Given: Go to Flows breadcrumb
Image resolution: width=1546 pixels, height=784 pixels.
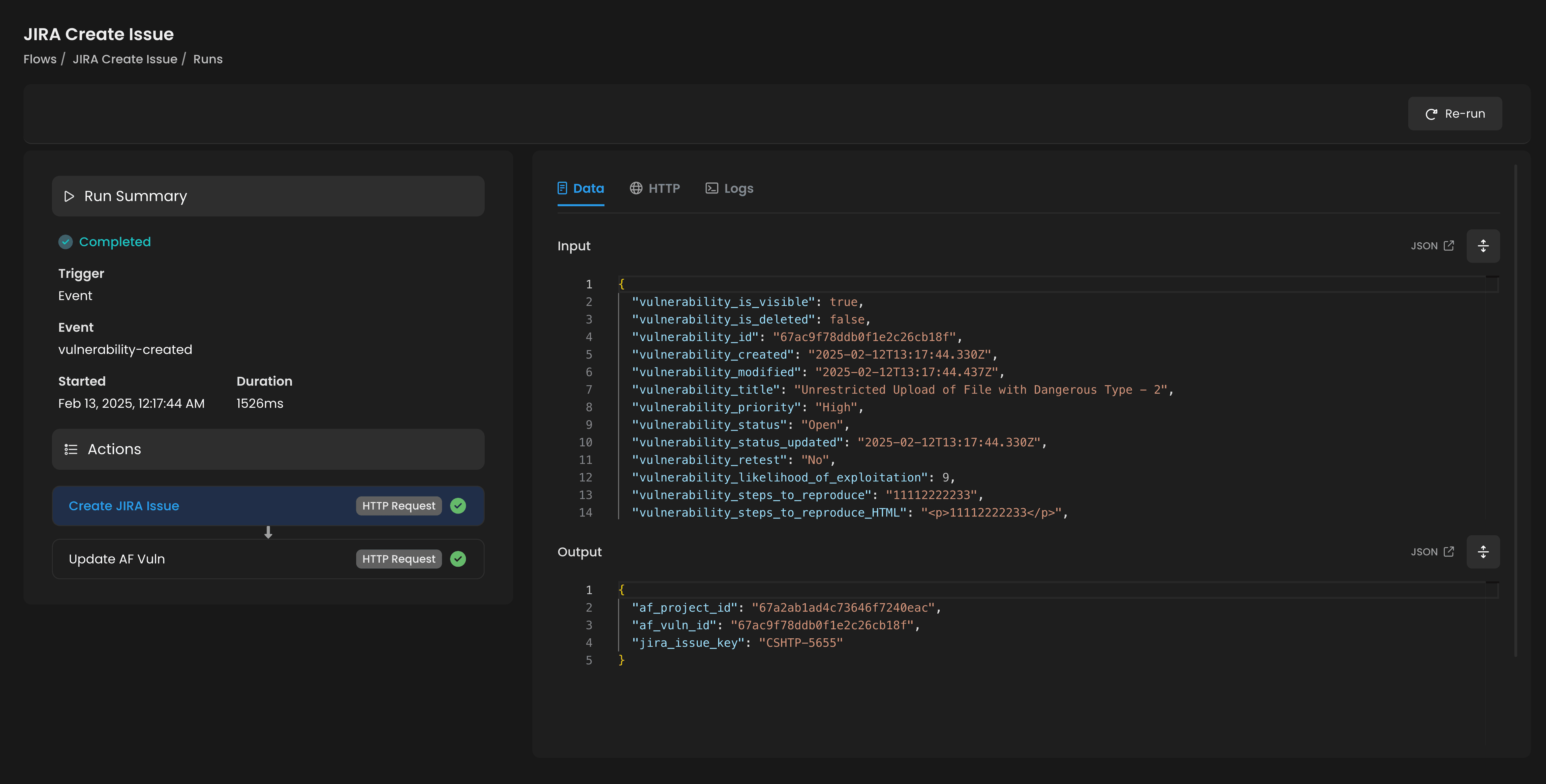Looking at the screenshot, I should (x=39, y=59).
